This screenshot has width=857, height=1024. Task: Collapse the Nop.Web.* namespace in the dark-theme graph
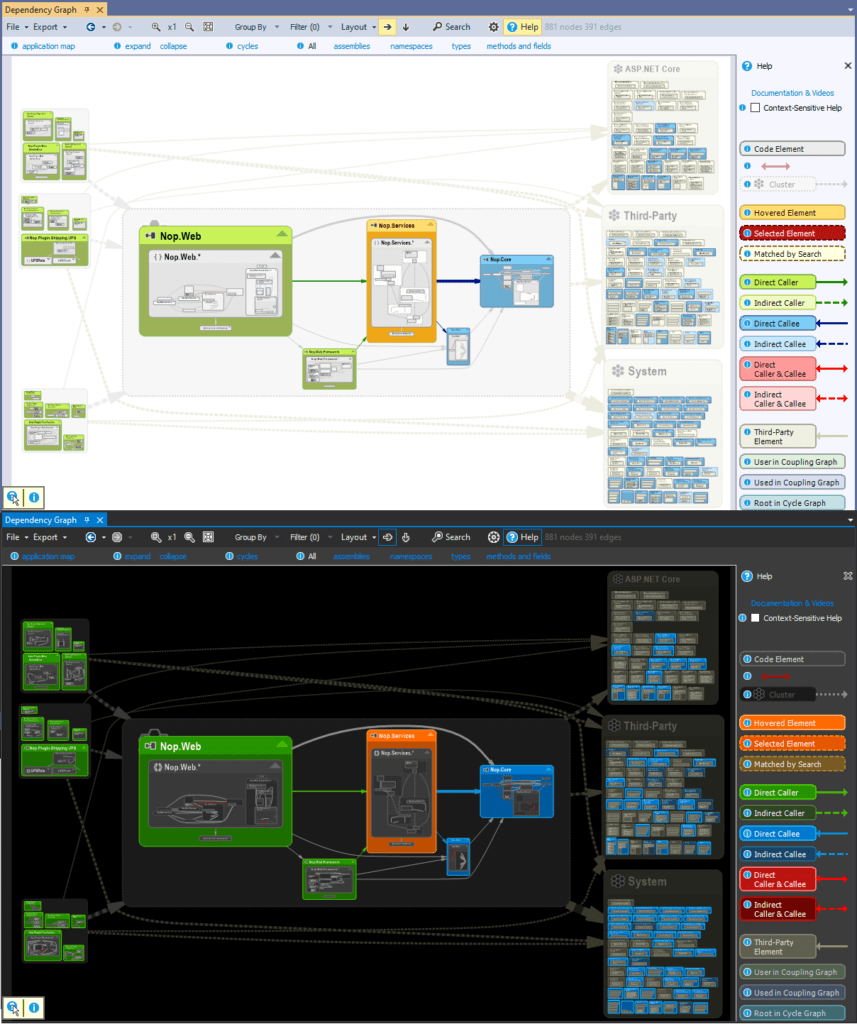pyautogui.click(x=275, y=765)
